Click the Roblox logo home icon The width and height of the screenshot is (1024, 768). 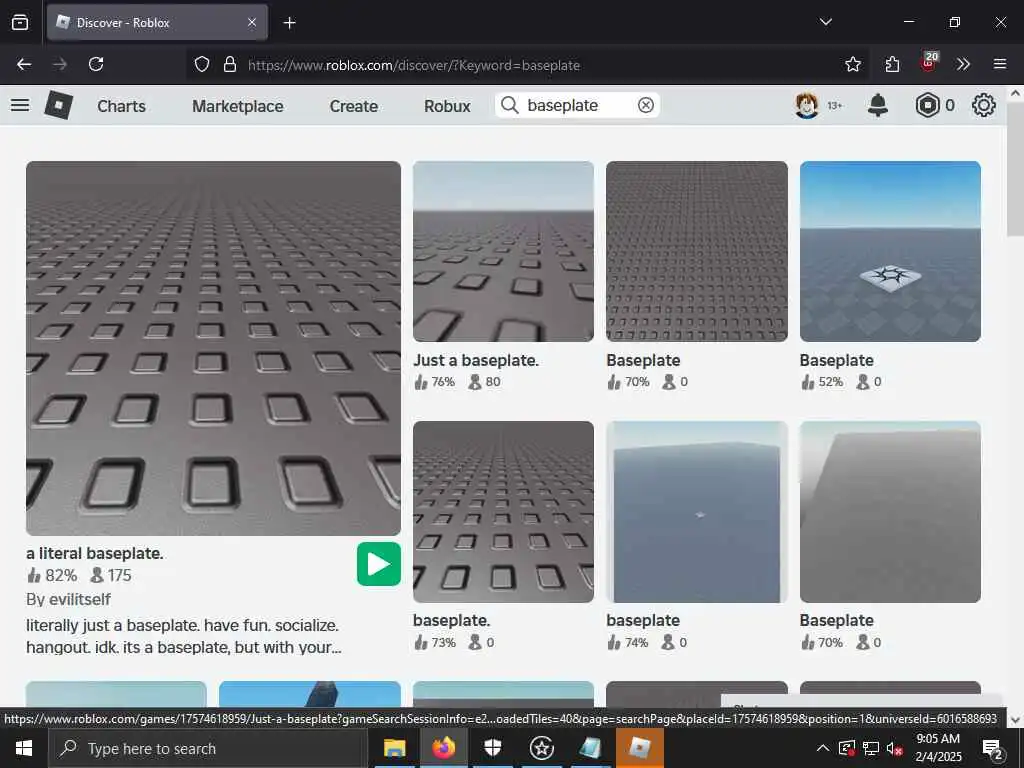point(58,105)
